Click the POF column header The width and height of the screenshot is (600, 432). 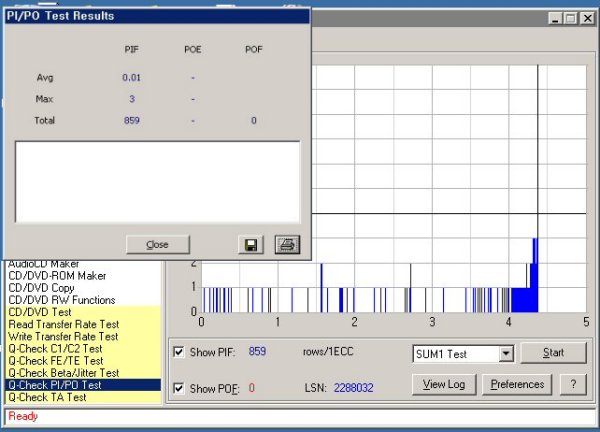tap(254, 49)
